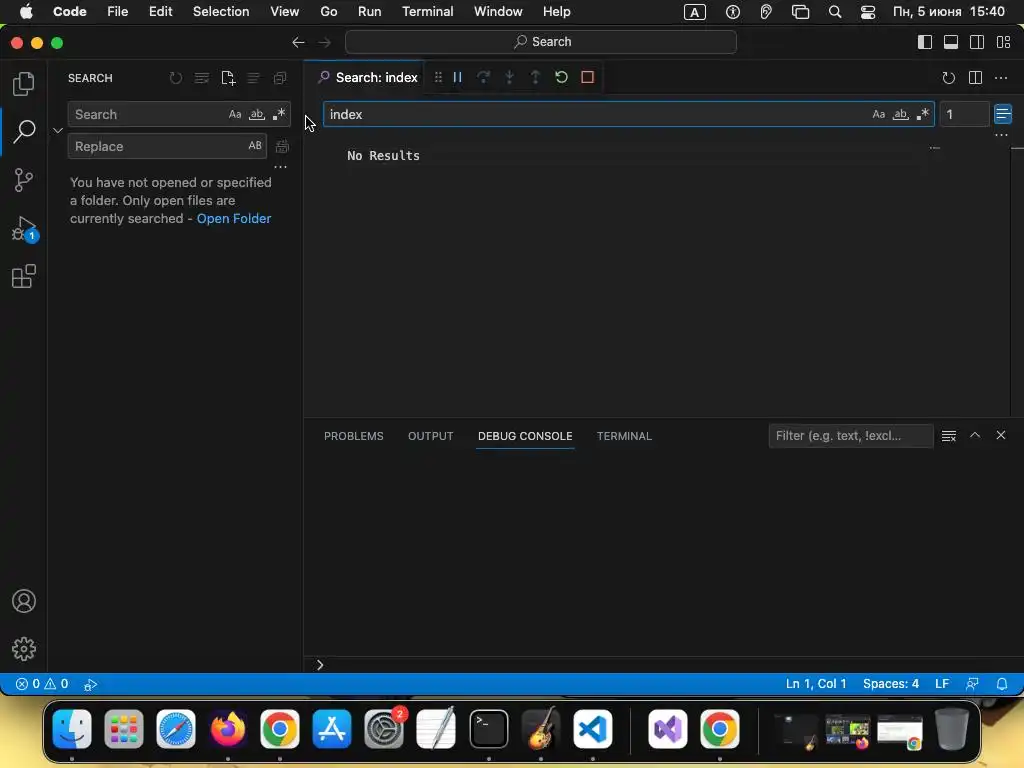Viewport: 1024px width, 768px height.
Task: Click Replace All icon beside Replace field
Action: click(282, 146)
